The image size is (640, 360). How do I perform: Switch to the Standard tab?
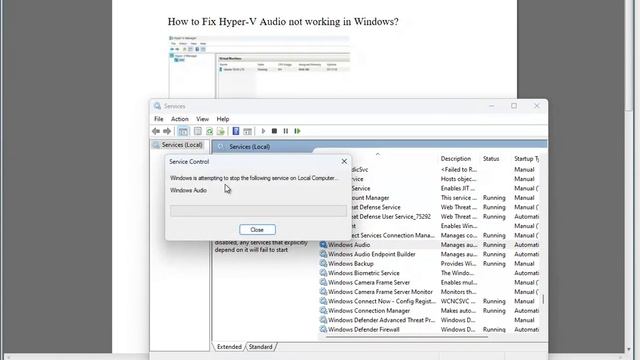(260, 347)
